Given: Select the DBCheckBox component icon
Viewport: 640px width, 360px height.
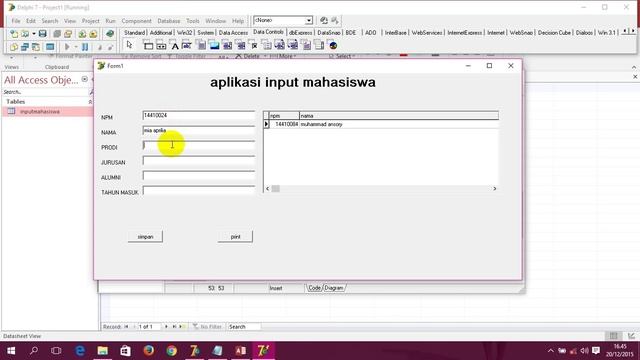Looking at the screenshot, I should [x=253, y=45].
